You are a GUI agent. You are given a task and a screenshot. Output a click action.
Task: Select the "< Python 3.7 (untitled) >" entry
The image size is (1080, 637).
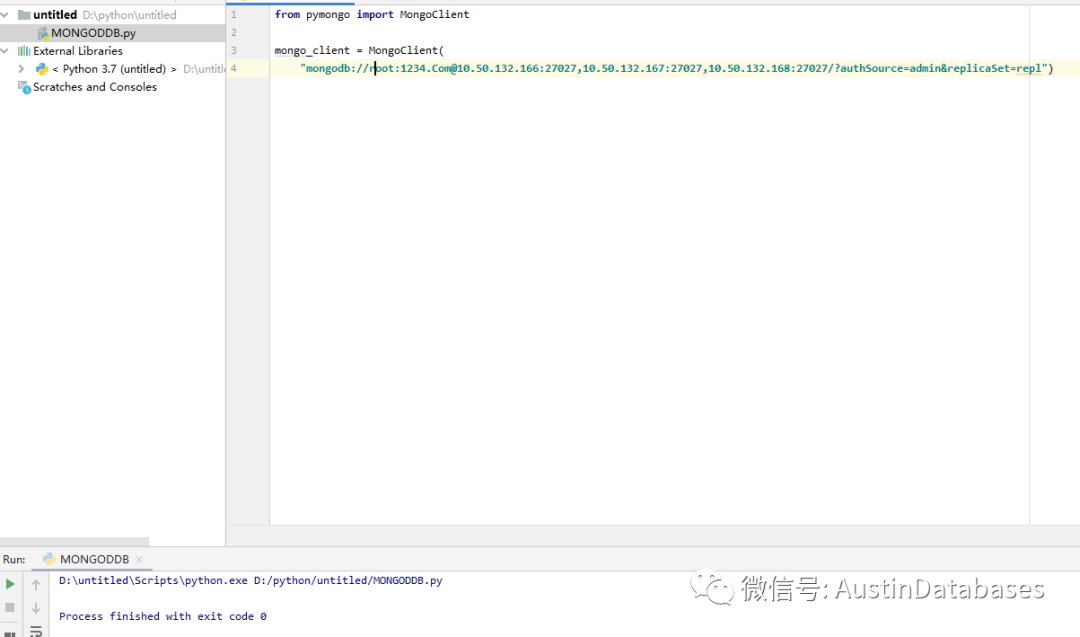114,69
